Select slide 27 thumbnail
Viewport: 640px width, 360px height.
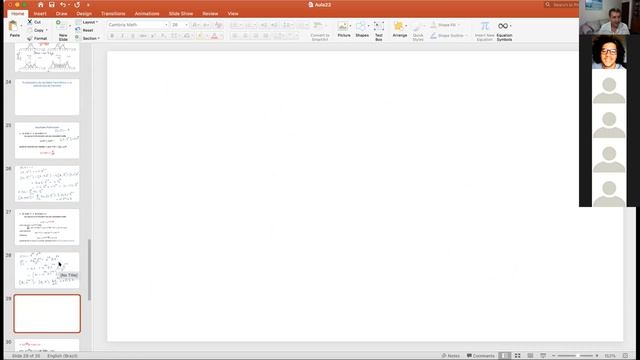coord(47,227)
